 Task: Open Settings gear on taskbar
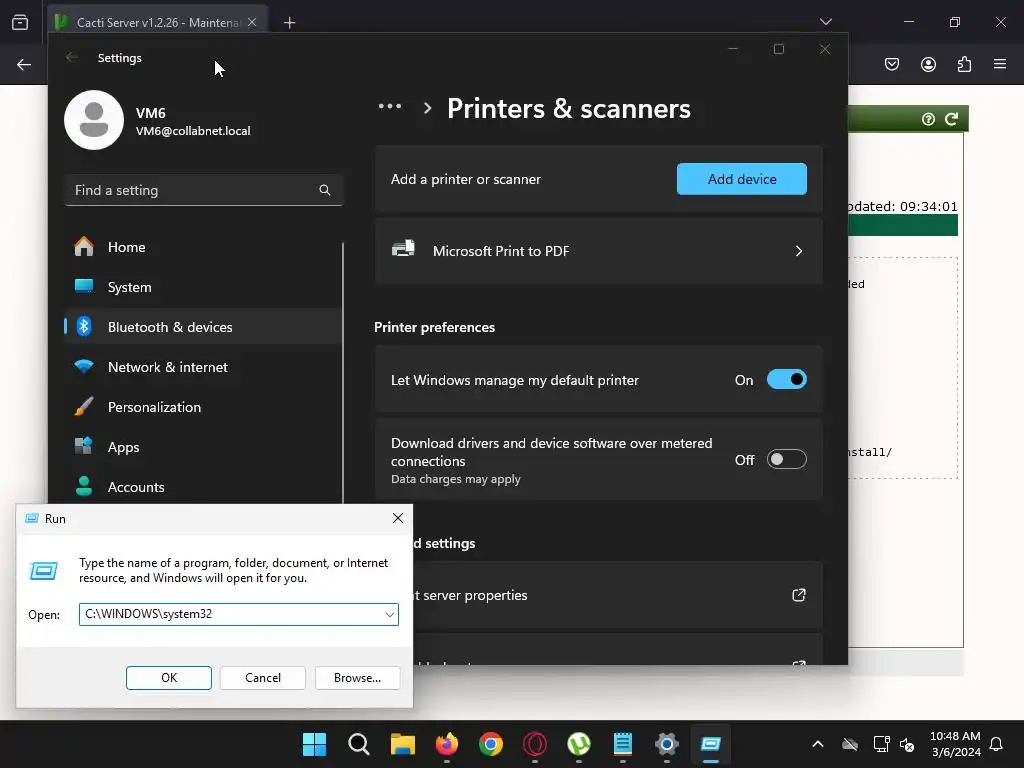tap(667, 744)
